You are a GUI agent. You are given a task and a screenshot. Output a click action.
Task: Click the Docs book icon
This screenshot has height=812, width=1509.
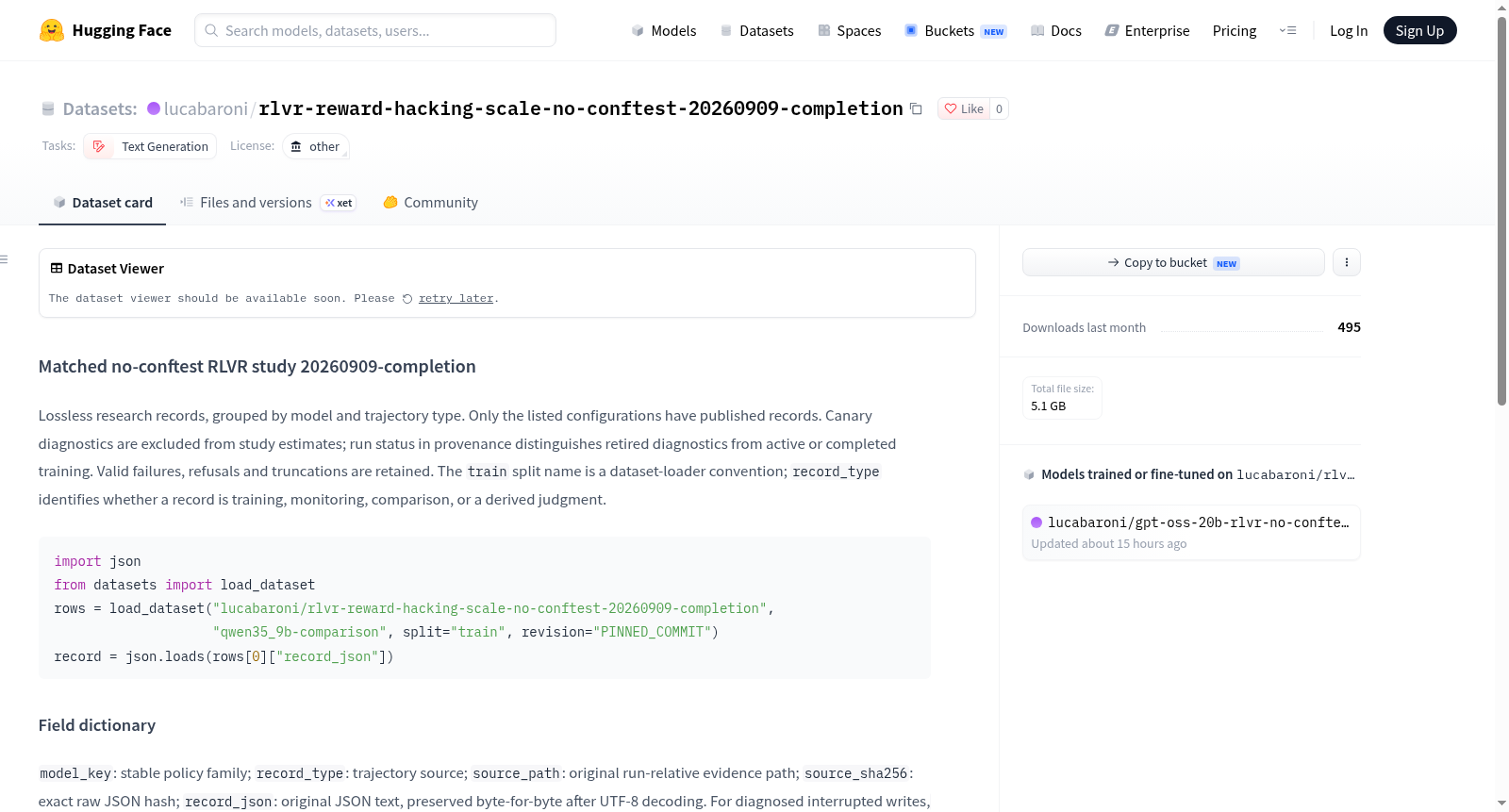(x=1037, y=30)
